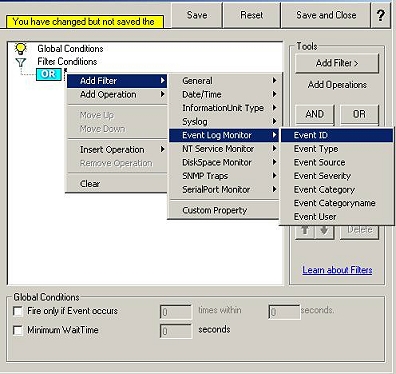Viewport: 396px width, 374px height.
Task: Expand the SerialPort Monitor submenu
Action: pos(224,190)
